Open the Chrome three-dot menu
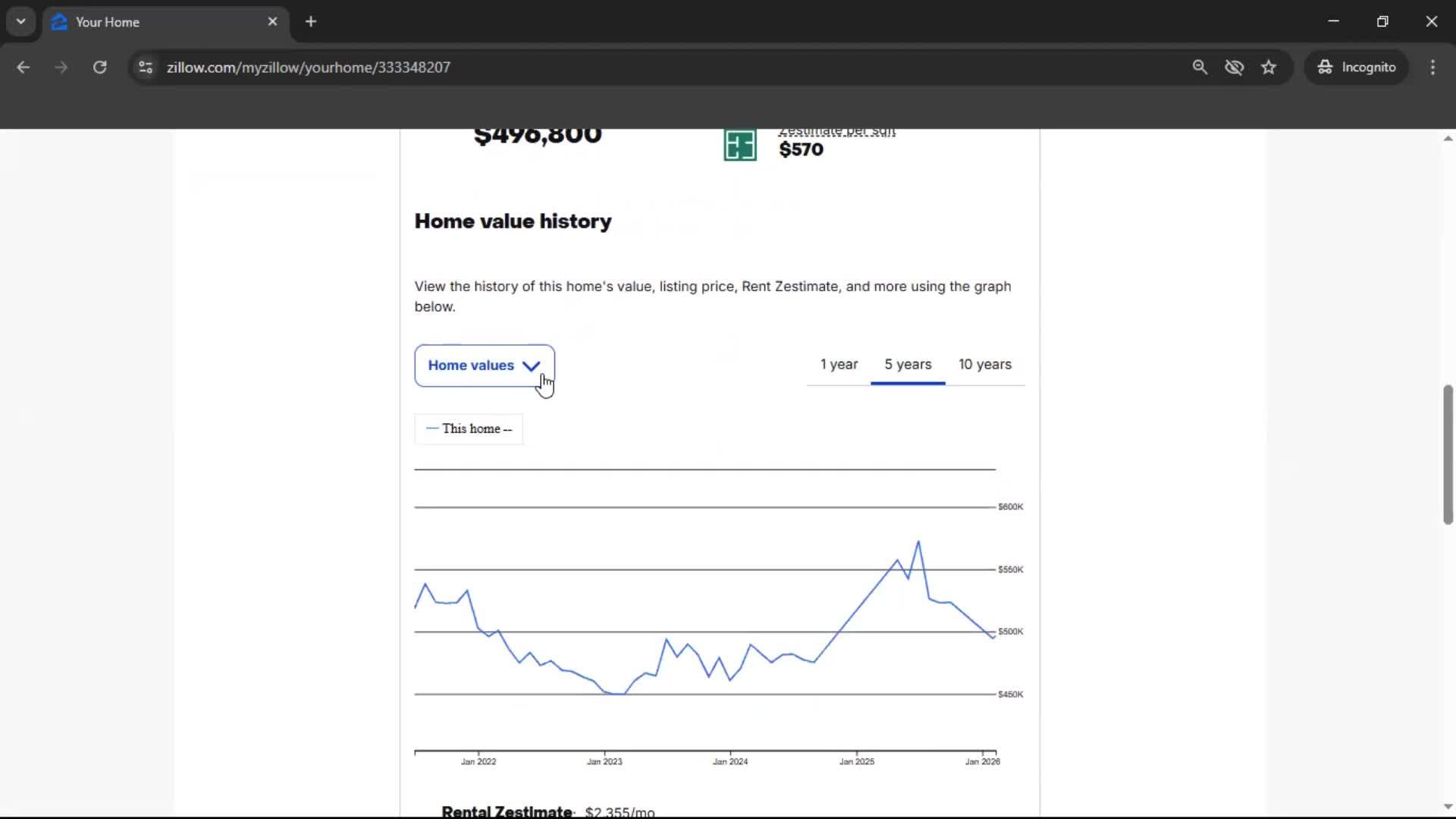 (x=1432, y=67)
